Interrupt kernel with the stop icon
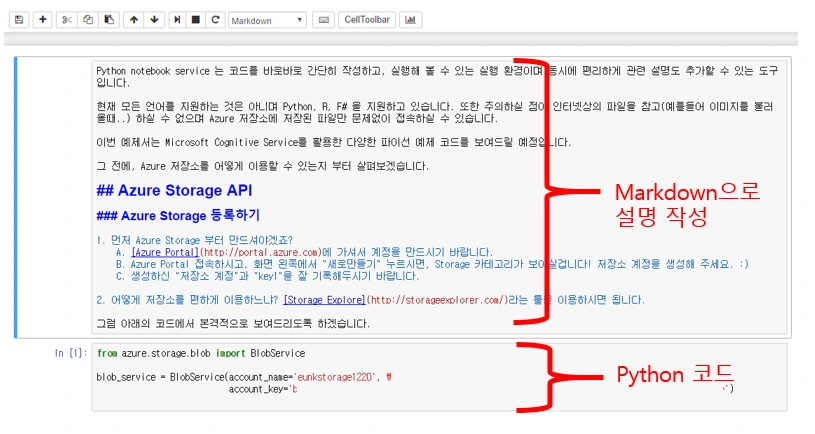The width and height of the screenshot is (815, 434). (x=196, y=20)
